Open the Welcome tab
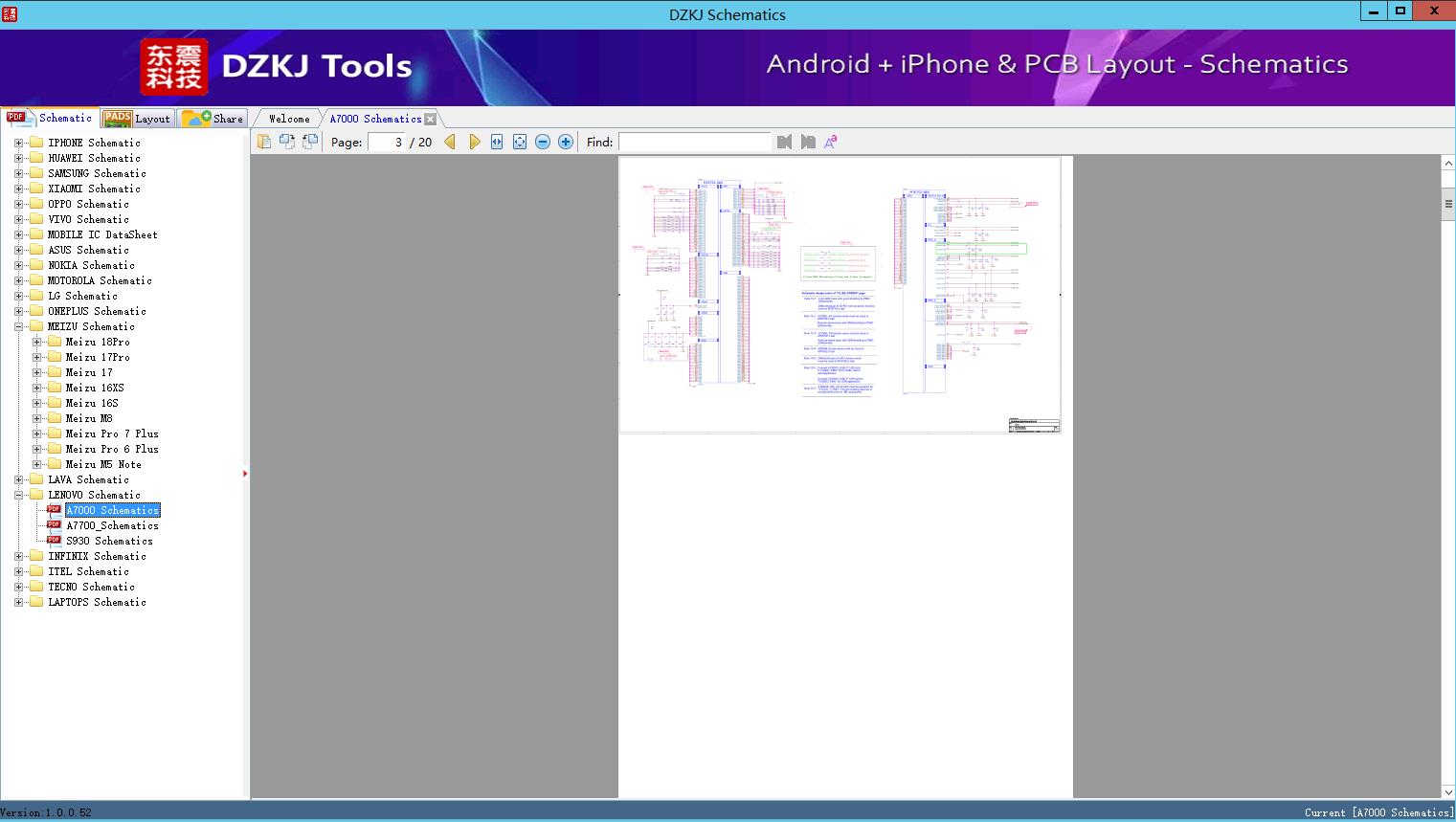Viewport: 1456px width, 822px height. (x=289, y=119)
